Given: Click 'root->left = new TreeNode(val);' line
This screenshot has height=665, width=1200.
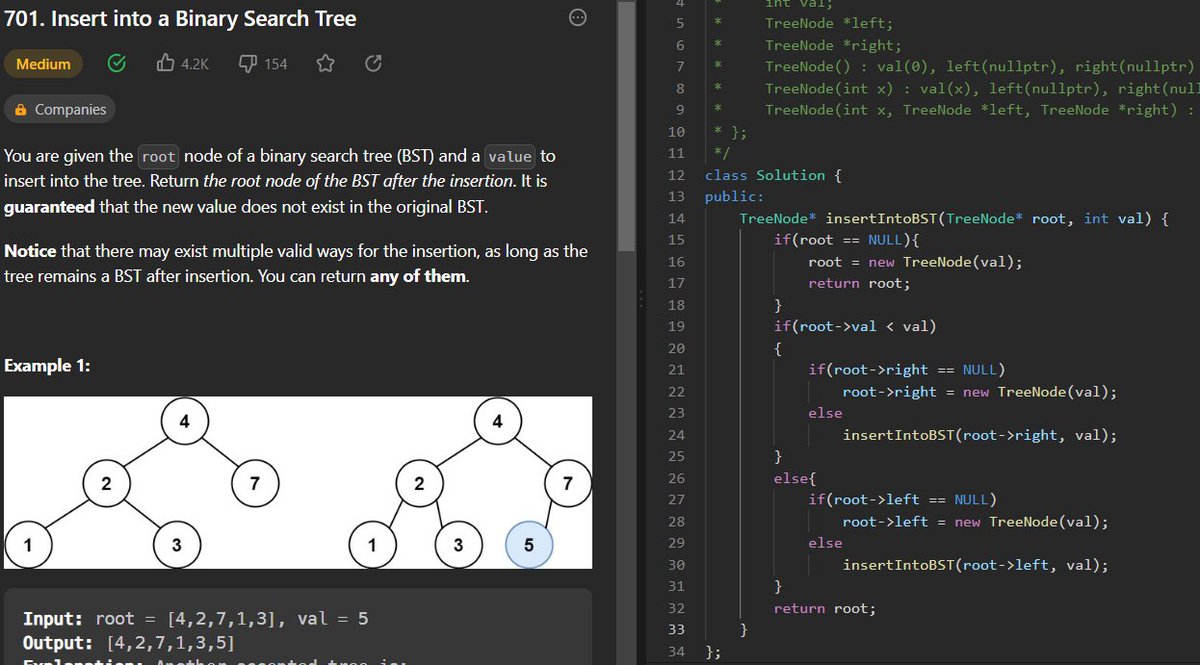Looking at the screenshot, I should pos(975,522).
